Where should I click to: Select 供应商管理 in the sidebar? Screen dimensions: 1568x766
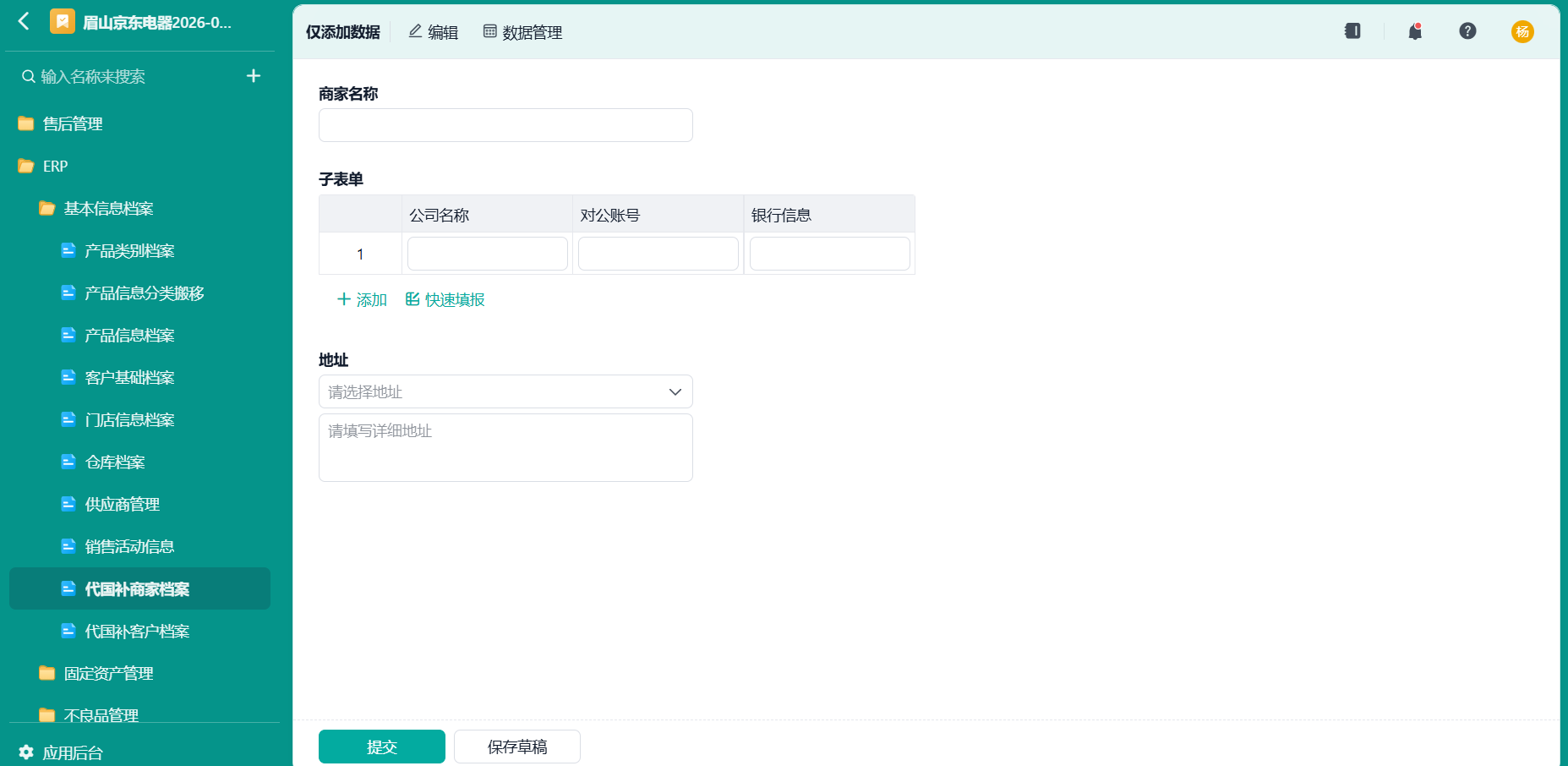123,504
